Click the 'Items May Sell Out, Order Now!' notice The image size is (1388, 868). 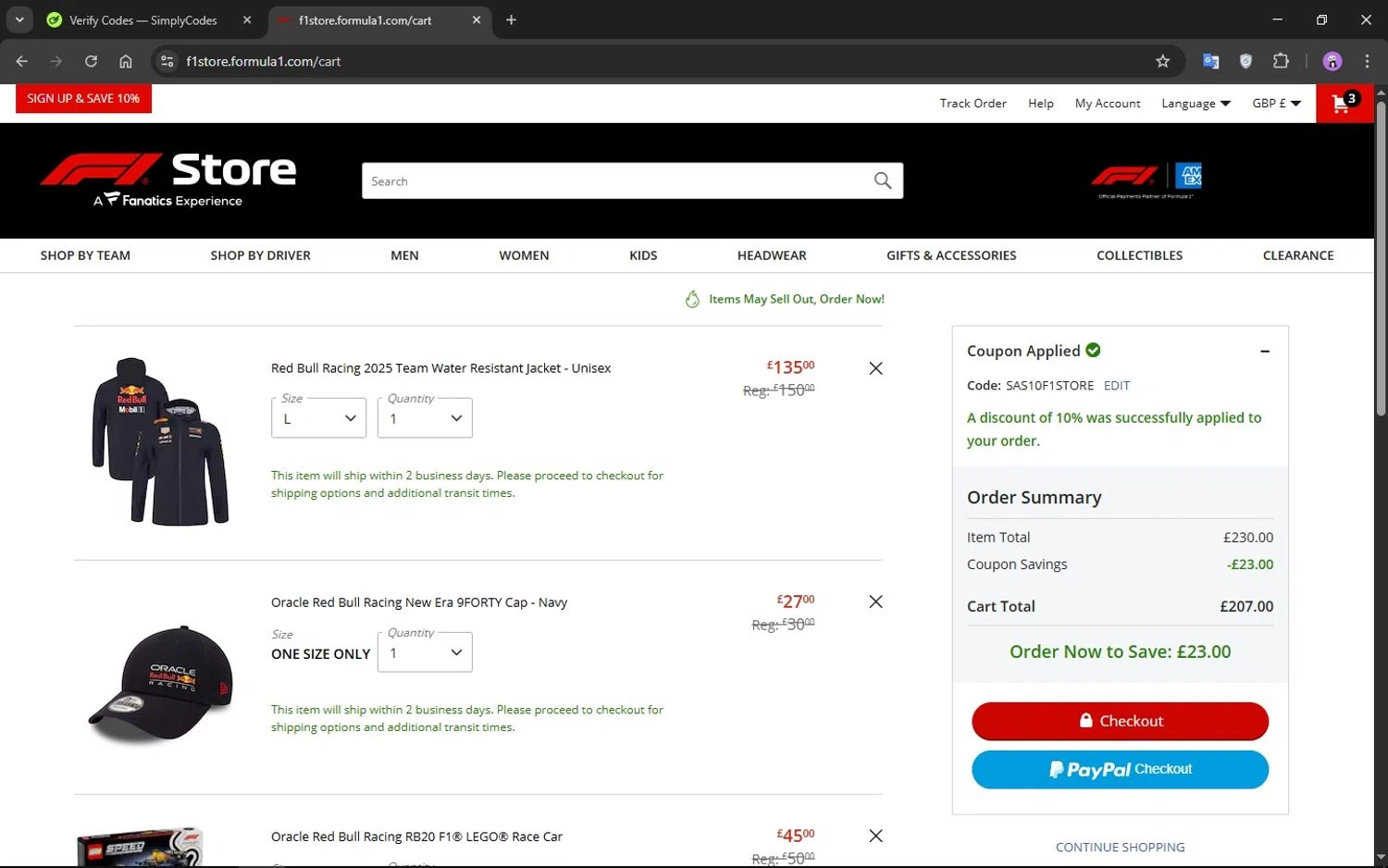[785, 299]
